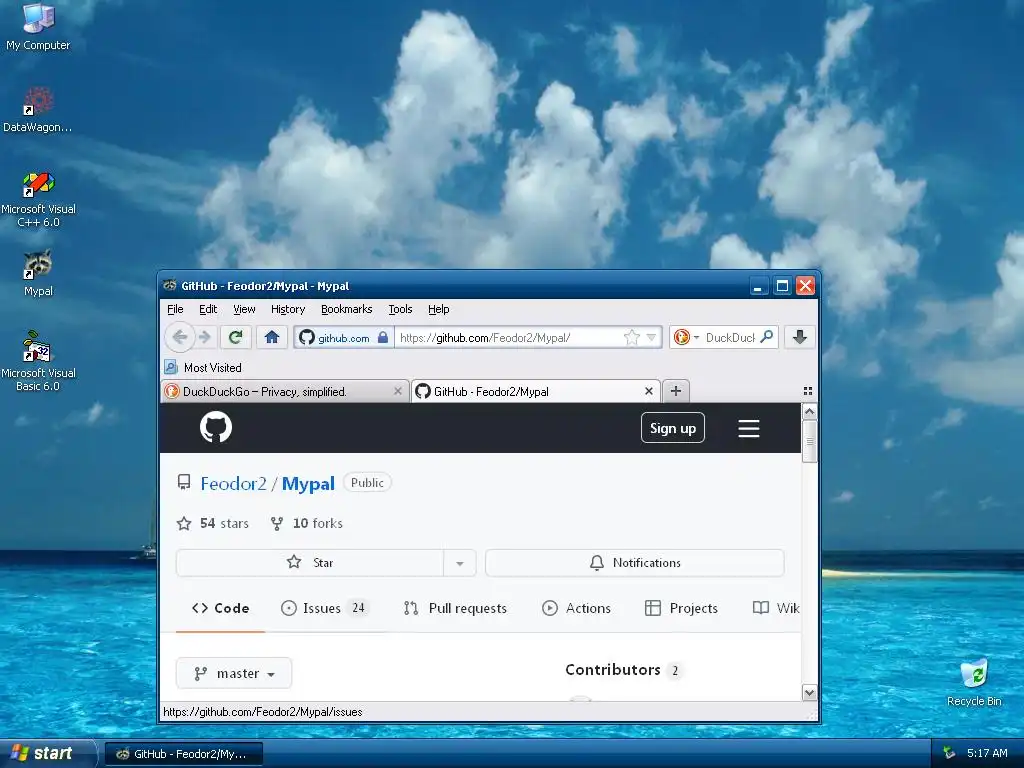1024x768 pixels.
Task: Reload the current page
Action: point(236,337)
